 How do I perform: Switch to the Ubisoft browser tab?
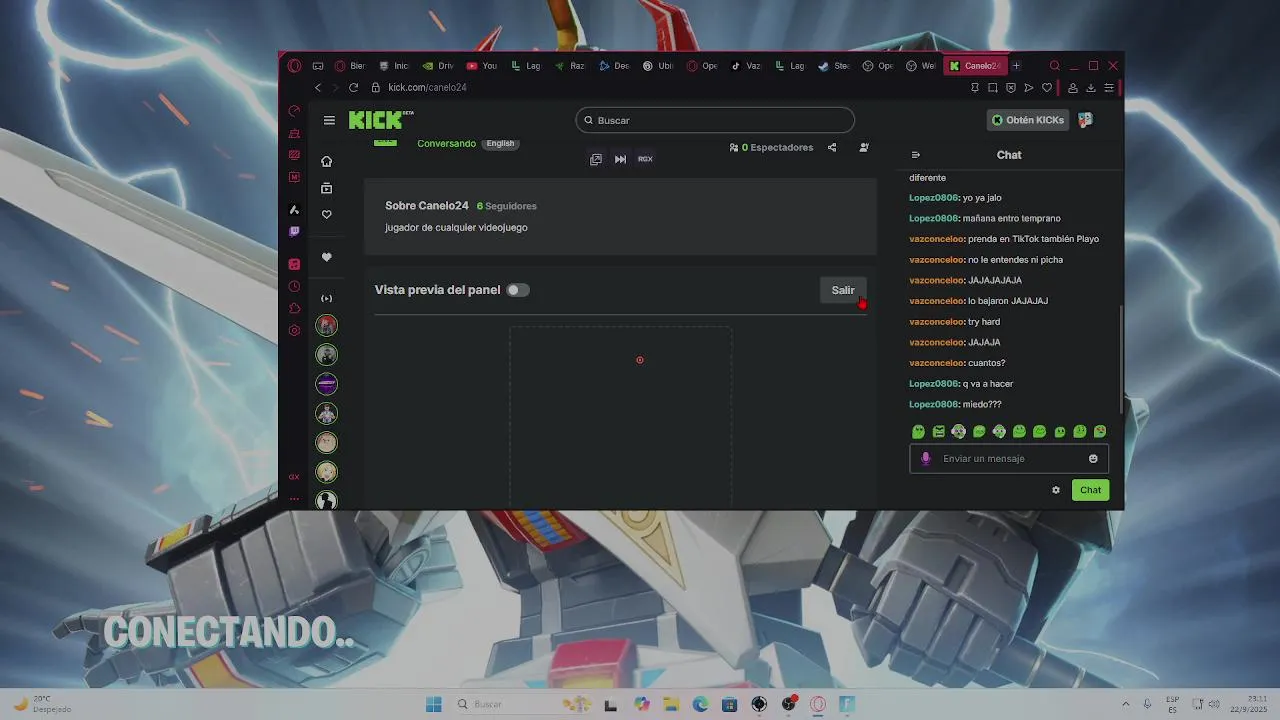coord(658,66)
